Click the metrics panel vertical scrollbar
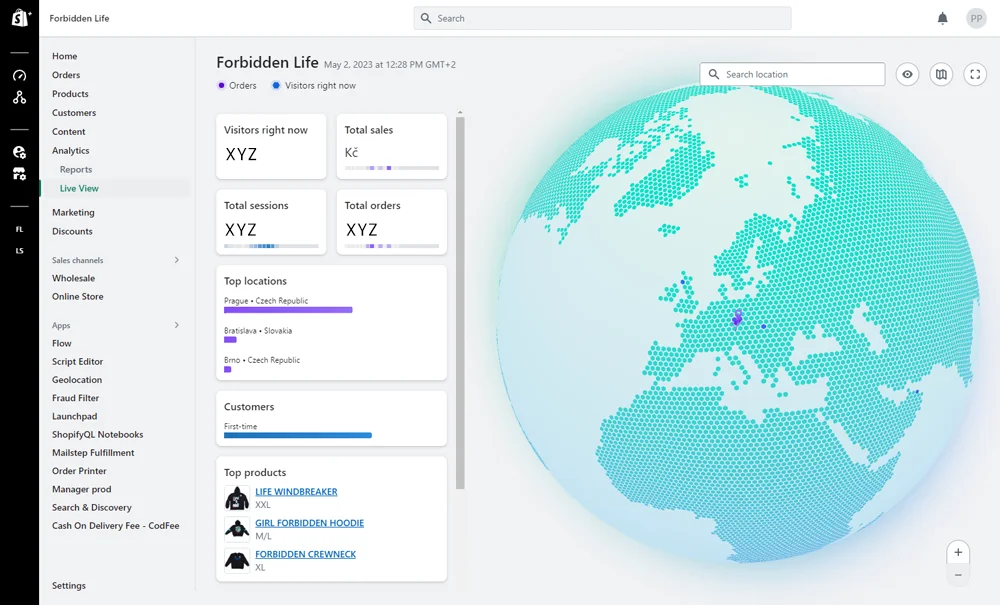 tap(460, 303)
